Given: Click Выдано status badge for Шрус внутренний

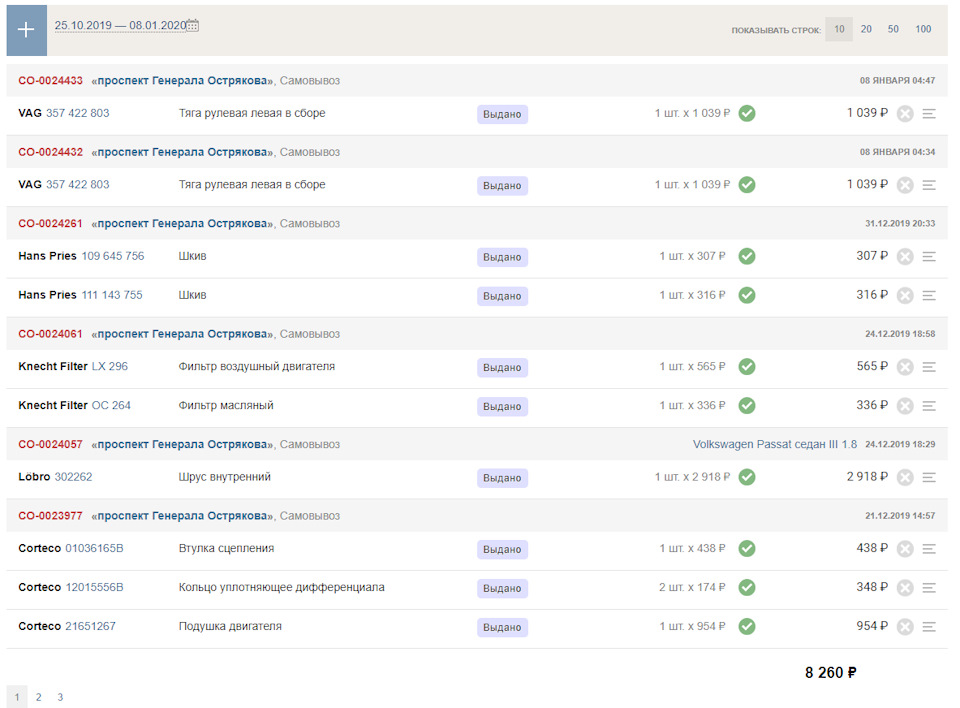Looking at the screenshot, I should 502,478.
